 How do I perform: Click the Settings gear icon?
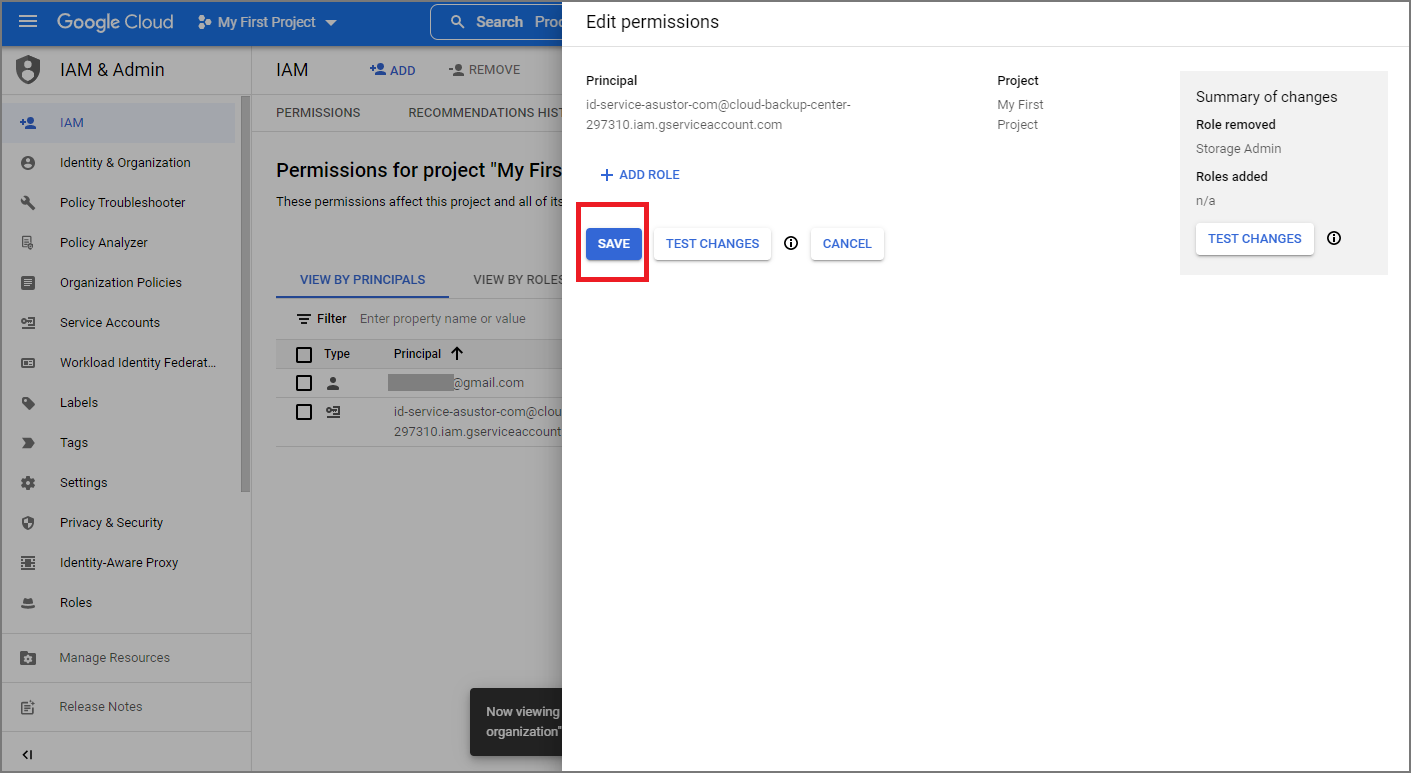click(28, 483)
